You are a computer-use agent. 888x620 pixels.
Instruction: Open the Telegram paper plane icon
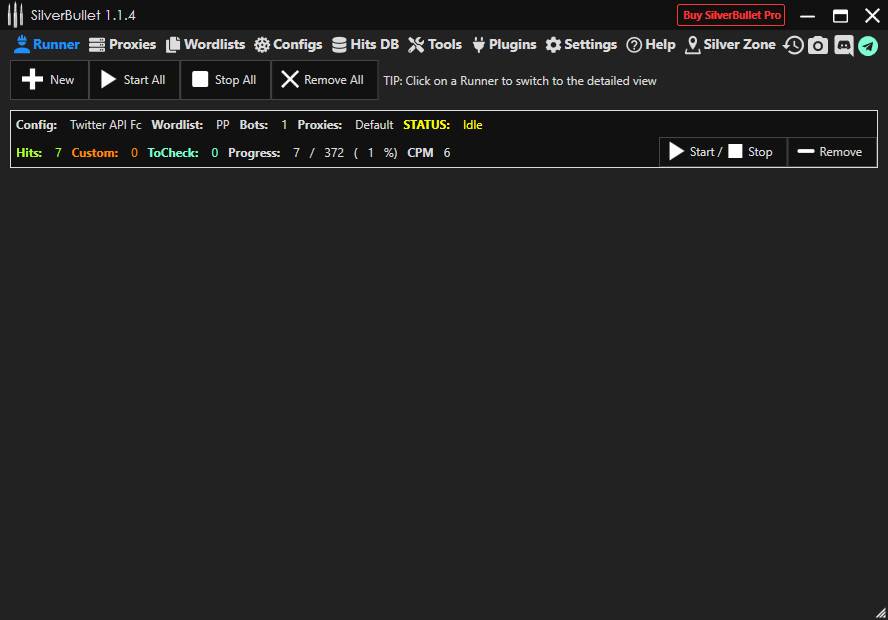click(868, 45)
